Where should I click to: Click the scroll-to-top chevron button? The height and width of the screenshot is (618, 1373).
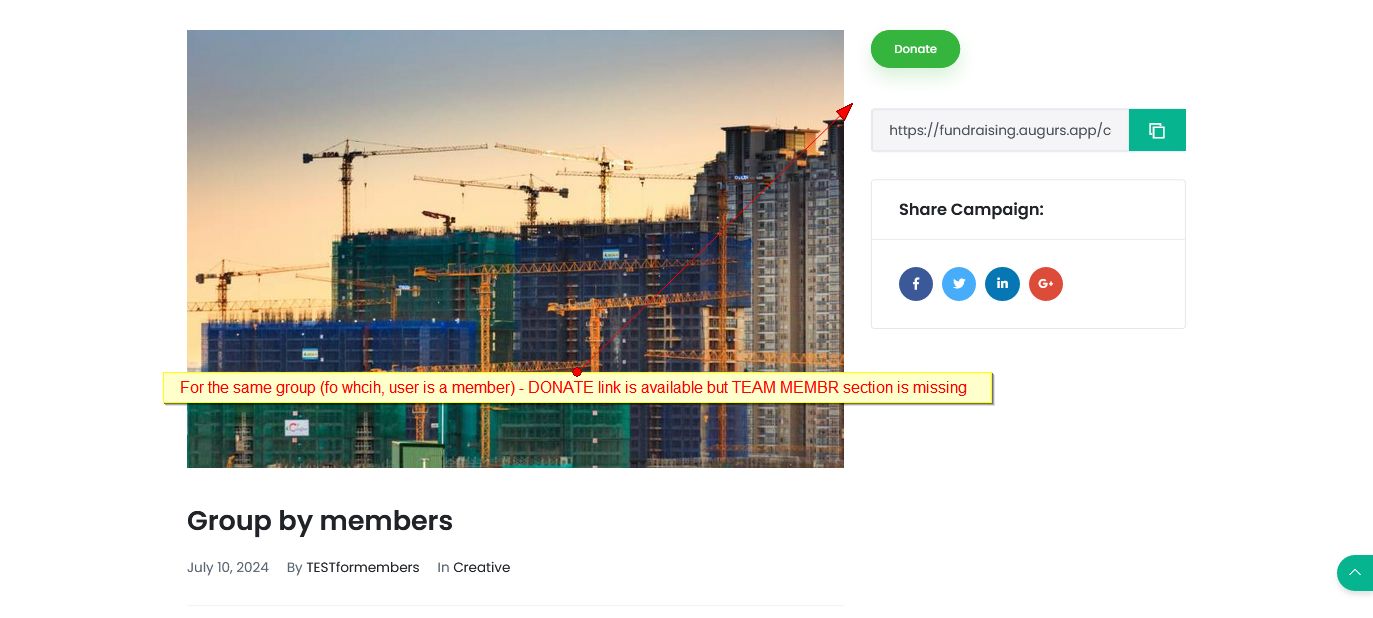pos(1355,573)
